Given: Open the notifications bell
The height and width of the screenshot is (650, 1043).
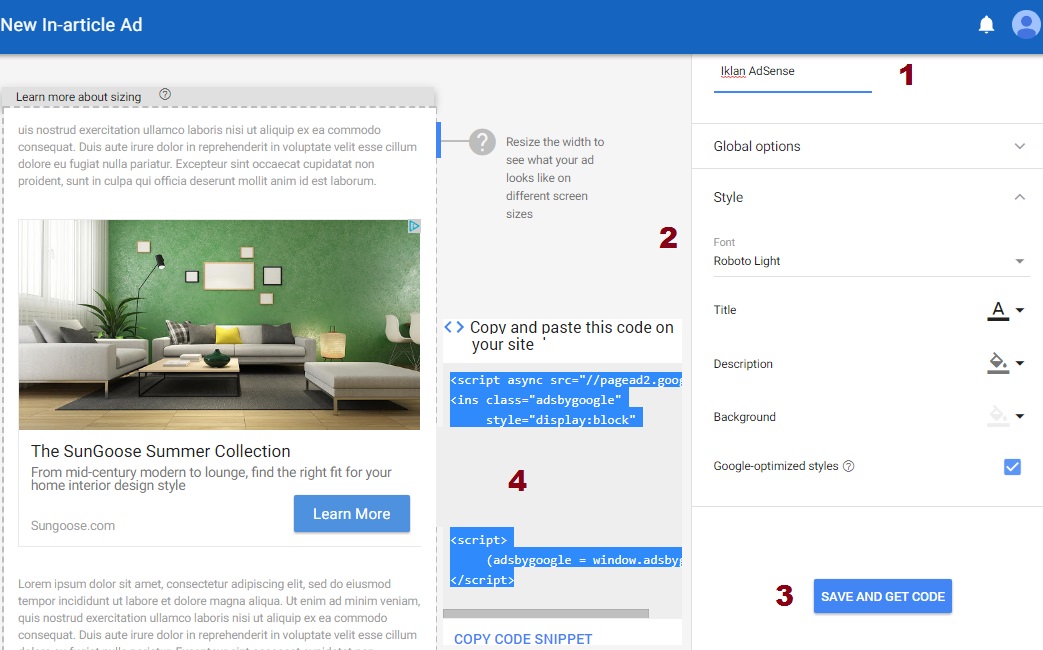Looking at the screenshot, I should click(x=986, y=25).
